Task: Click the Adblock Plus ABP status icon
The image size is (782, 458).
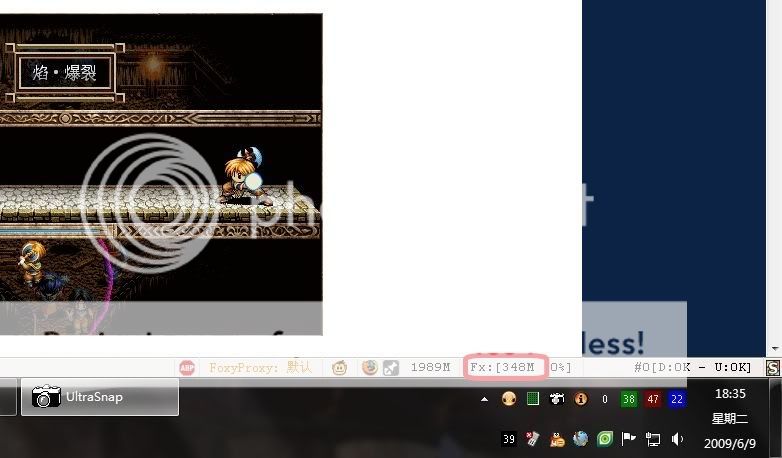Action: 187,368
